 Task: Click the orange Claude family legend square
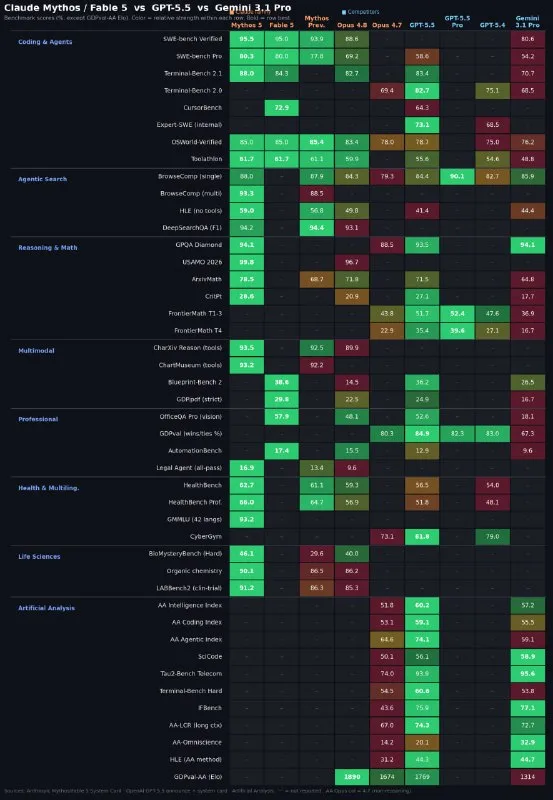(232, 12)
